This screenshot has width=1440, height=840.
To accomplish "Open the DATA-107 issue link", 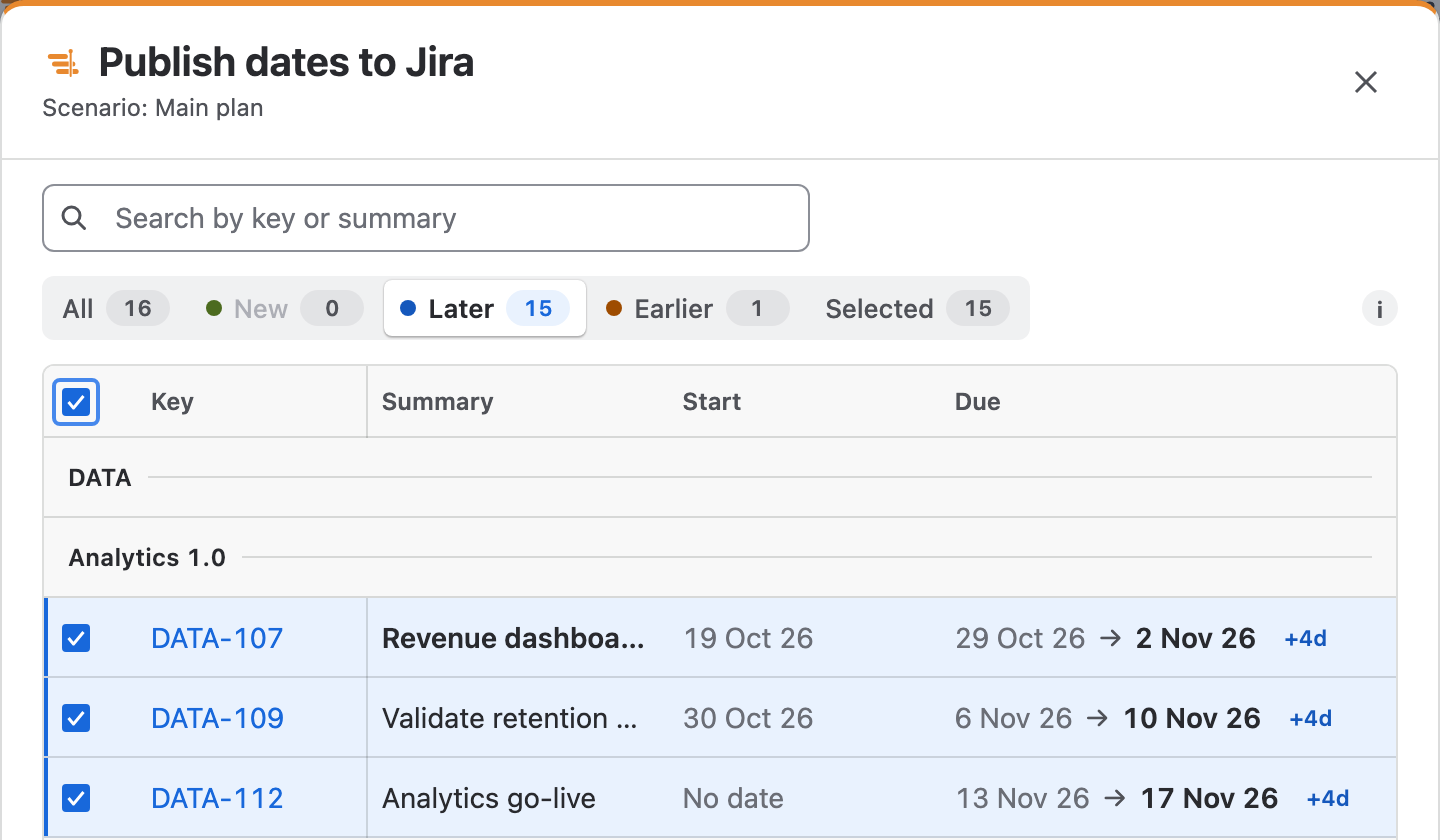I will [x=217, y=638].
